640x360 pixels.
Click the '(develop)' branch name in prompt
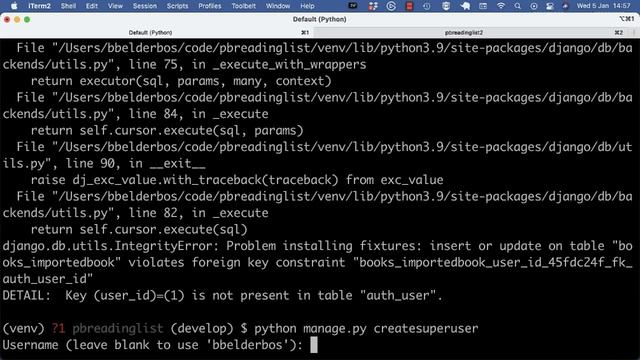point(202,329)
